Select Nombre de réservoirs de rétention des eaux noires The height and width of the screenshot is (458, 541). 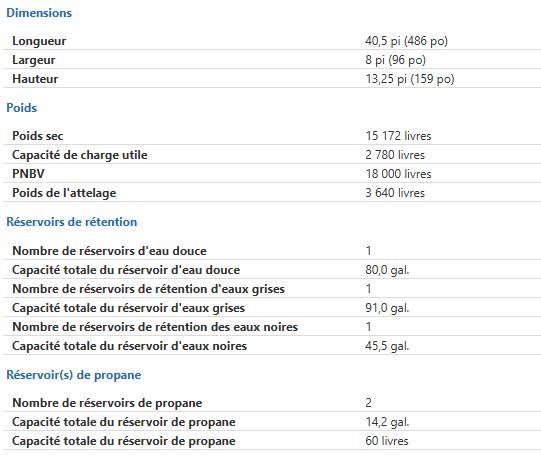click(155, 327)
